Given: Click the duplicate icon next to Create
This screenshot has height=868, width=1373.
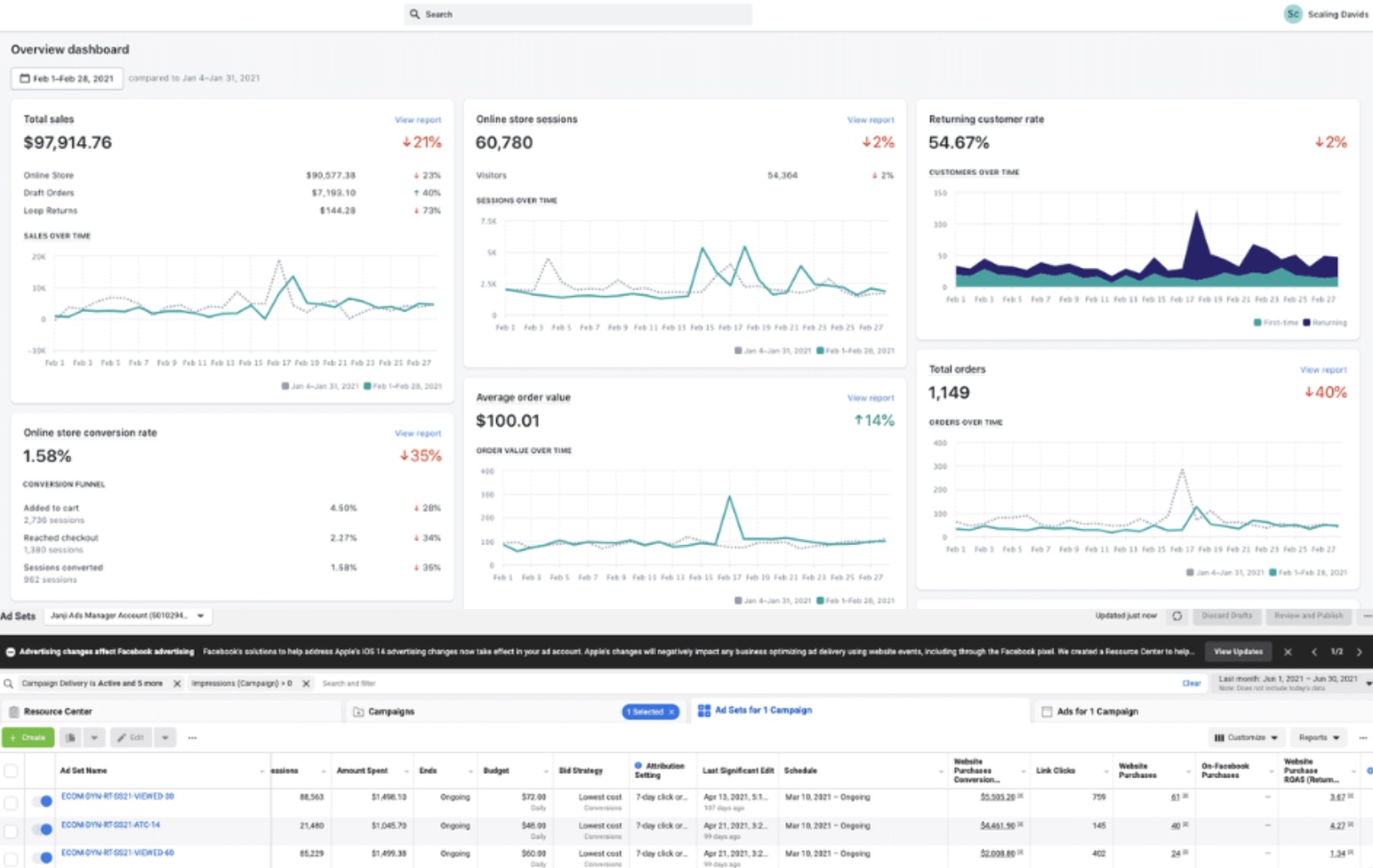Looking at the screenshot, I should [70, 737].
